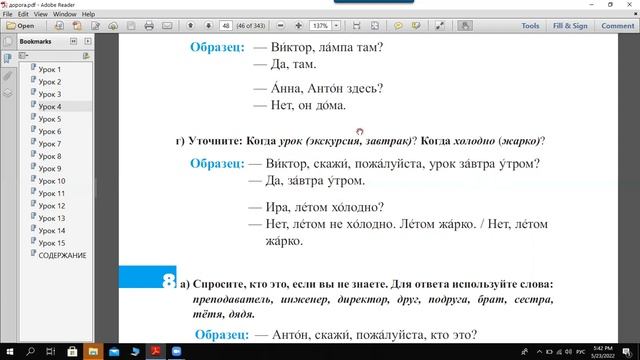The height and width of the screenshot is (360, 640).
Task: Select bookmark Урок 14
Action: tap(52, 231)
